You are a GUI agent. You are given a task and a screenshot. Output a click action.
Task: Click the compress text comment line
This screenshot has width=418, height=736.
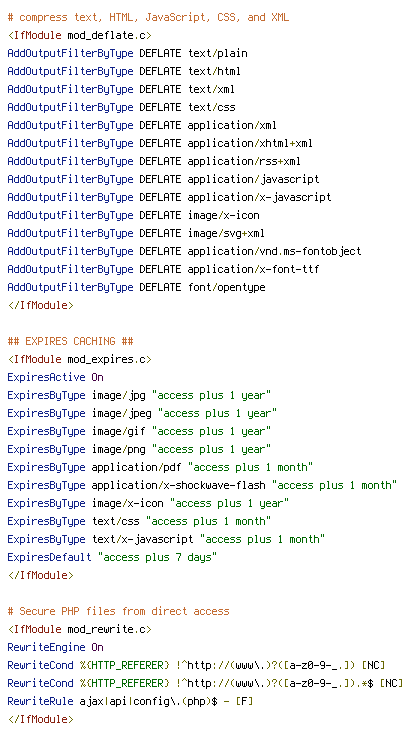pyautogui.click(x=148, y=18)
